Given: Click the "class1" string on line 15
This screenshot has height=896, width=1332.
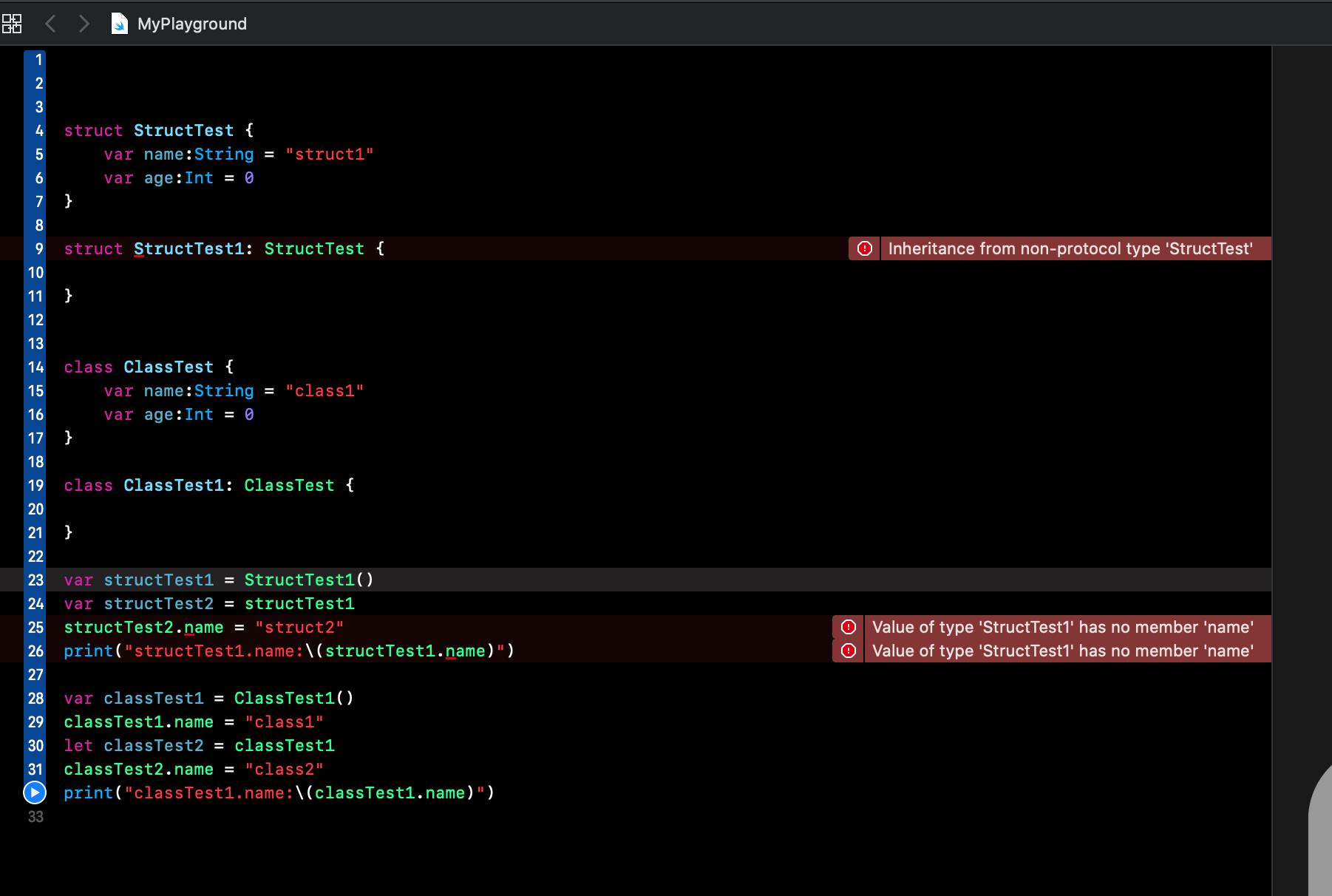Looking at the screenshot, I should pyautogui.click(x=324, y=390).
